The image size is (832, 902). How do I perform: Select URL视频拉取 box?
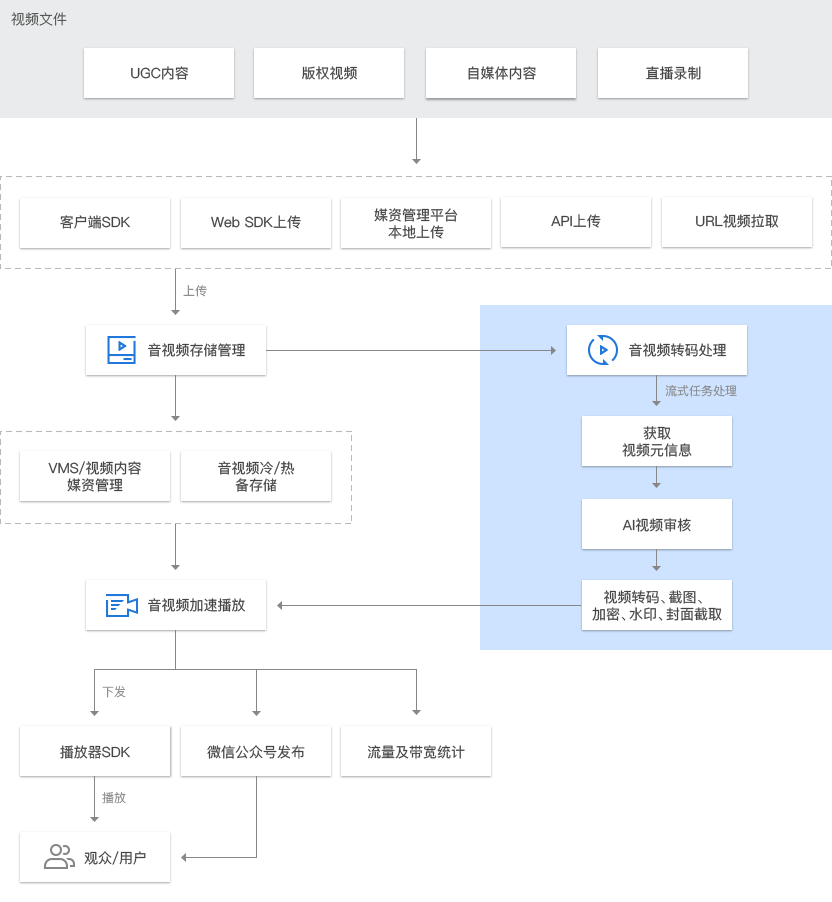pos(737,222)
